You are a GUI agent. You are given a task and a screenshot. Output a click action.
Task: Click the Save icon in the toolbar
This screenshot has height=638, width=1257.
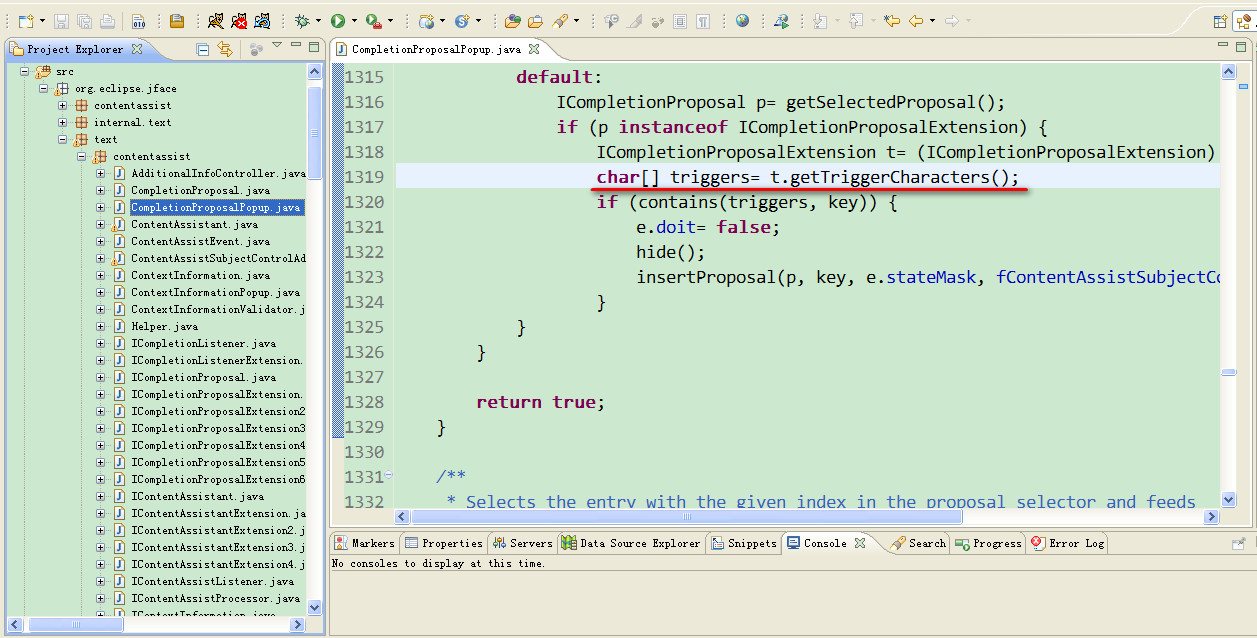61,20
